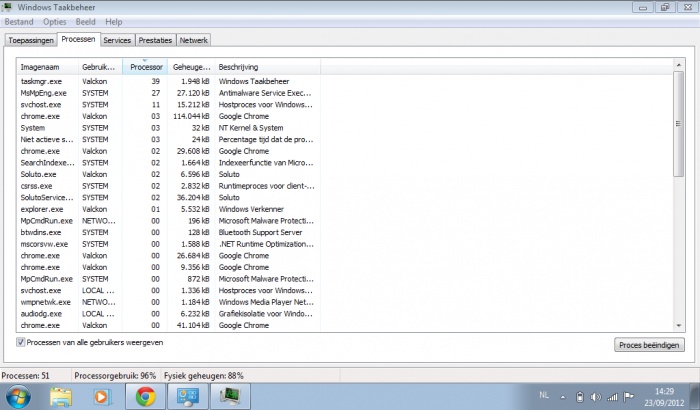Switch to the Netwerk tab
Viewport: 700px width, 410px height.
point(193,40)
